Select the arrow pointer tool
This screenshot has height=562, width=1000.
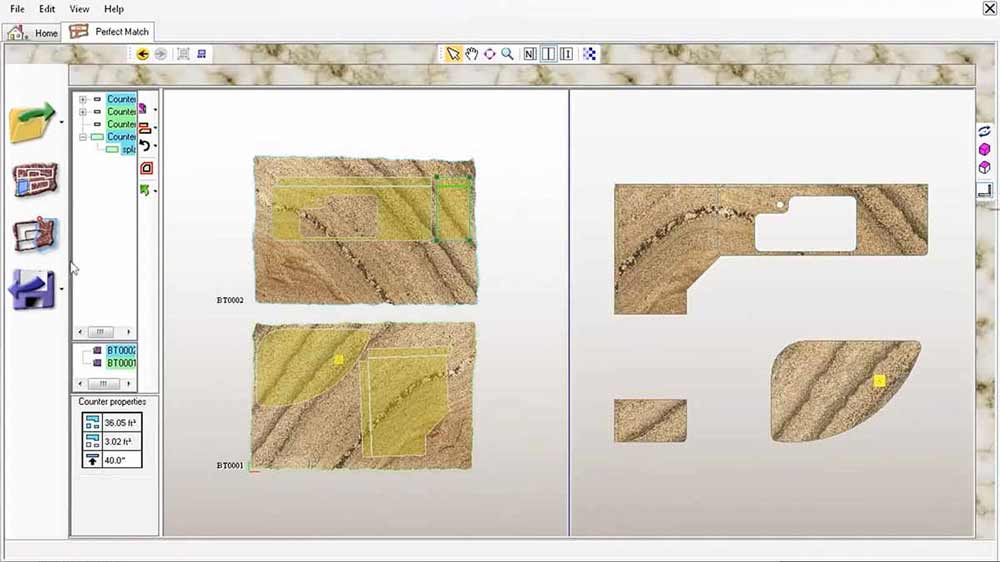(x=453, y=54)
